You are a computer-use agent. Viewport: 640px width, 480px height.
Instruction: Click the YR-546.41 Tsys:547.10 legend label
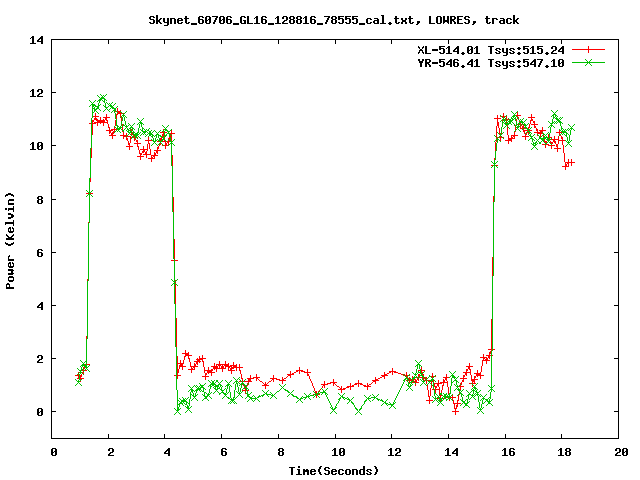pos(491,63)
